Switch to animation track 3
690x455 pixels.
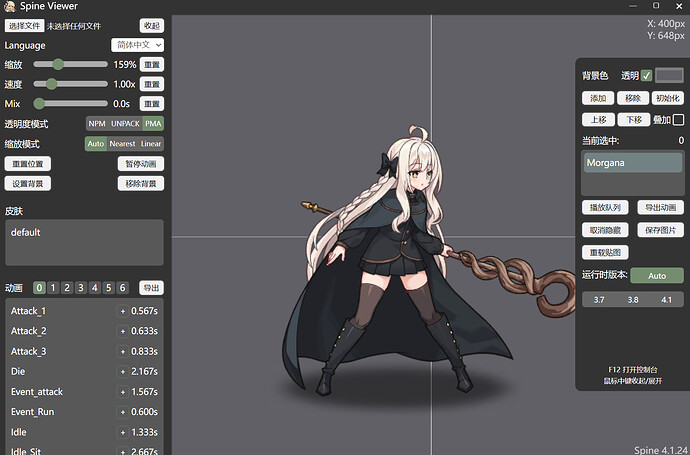pos(81,288)
